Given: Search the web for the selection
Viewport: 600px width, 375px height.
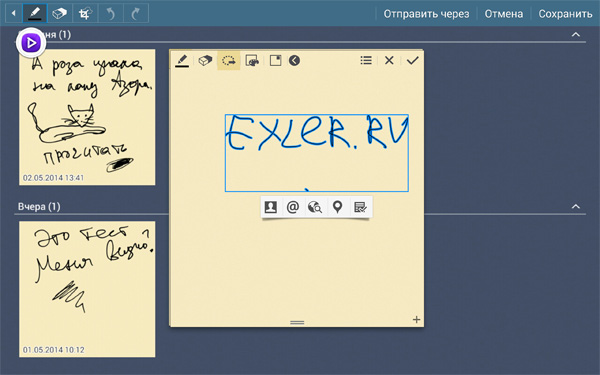Looking at the screenshot, I should 315,207.
